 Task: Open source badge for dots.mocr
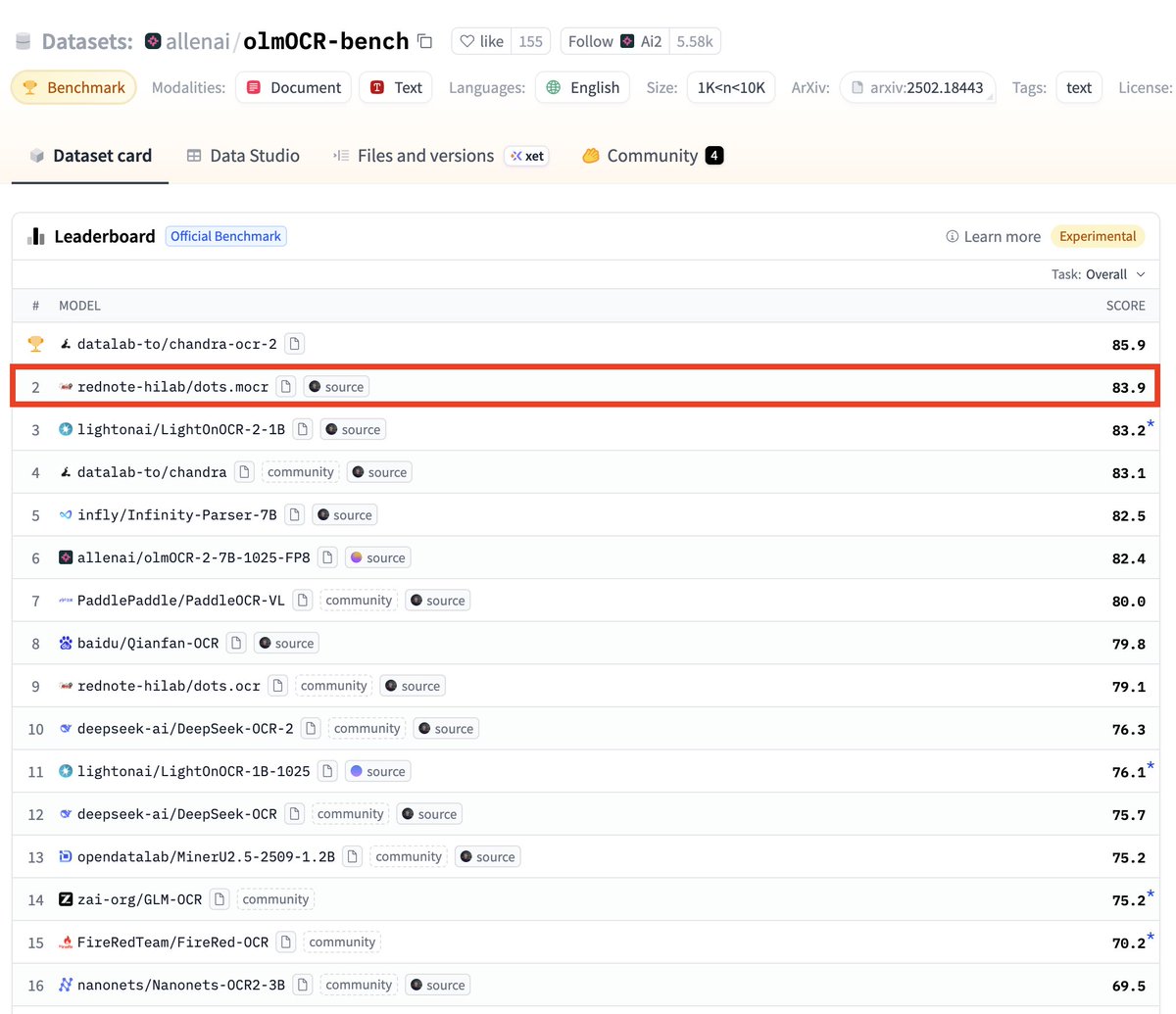coord(336,387)
